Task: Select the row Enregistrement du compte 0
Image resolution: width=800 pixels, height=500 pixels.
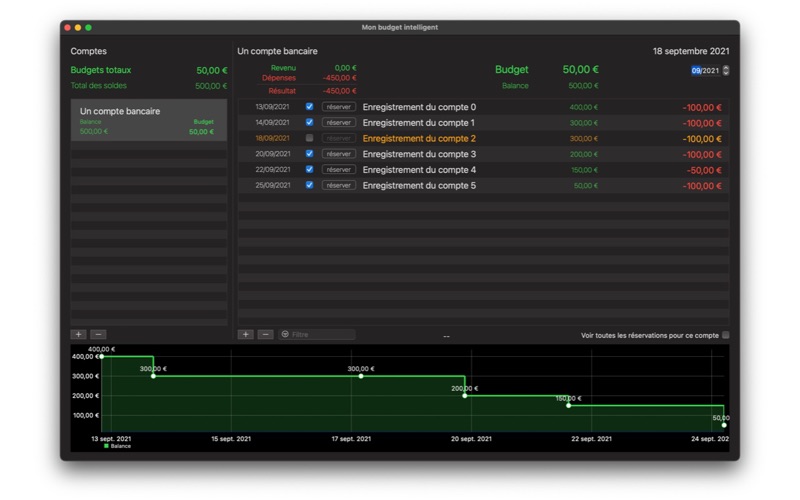Action: 483,107
